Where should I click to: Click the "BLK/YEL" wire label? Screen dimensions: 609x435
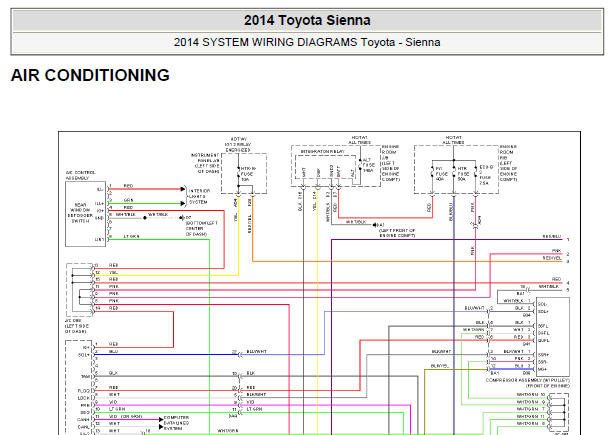coord(440,366)
